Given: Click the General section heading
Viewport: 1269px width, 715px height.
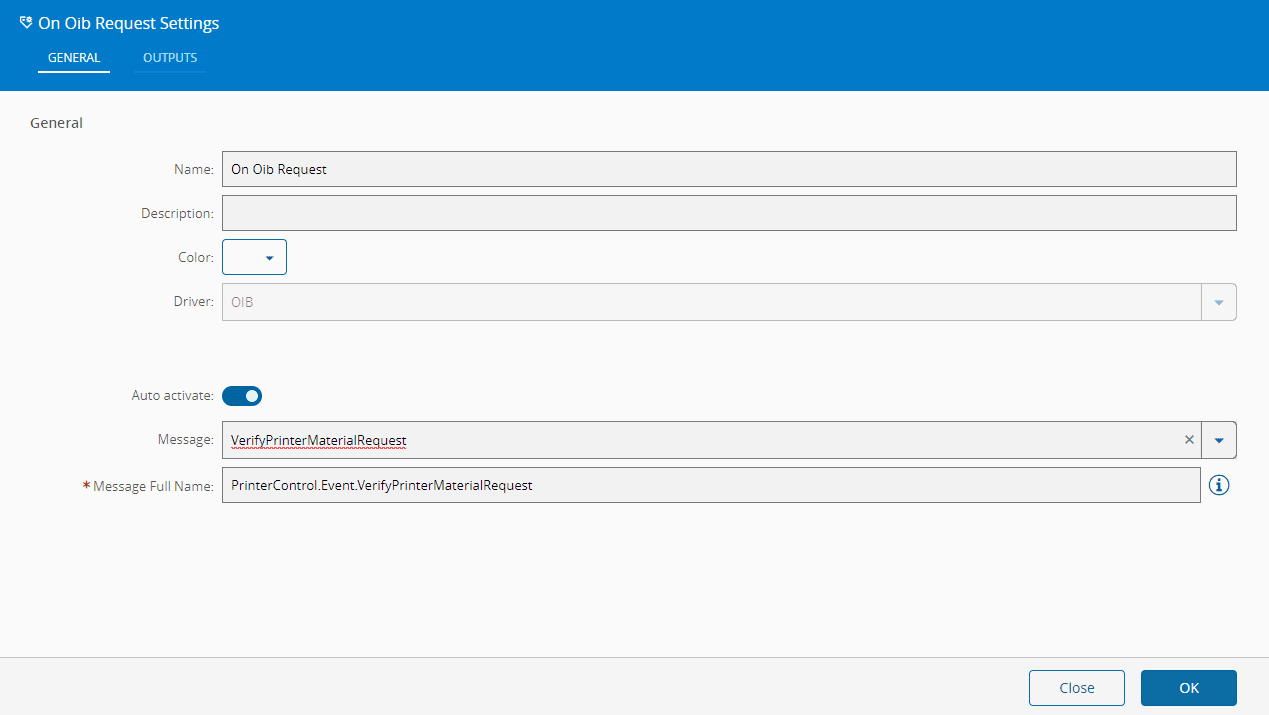Looking at the screenshot, I should 56,123.
